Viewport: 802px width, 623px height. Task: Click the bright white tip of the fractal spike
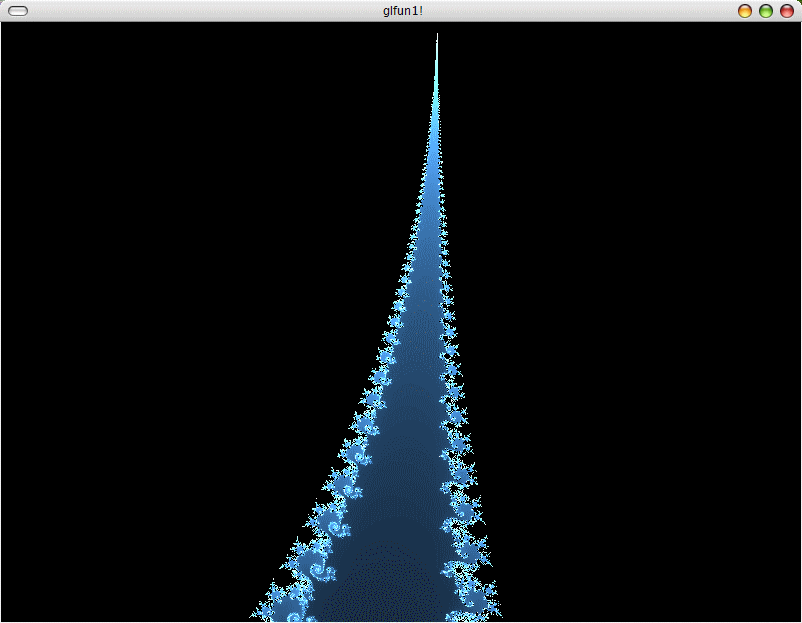pos(437,40)
